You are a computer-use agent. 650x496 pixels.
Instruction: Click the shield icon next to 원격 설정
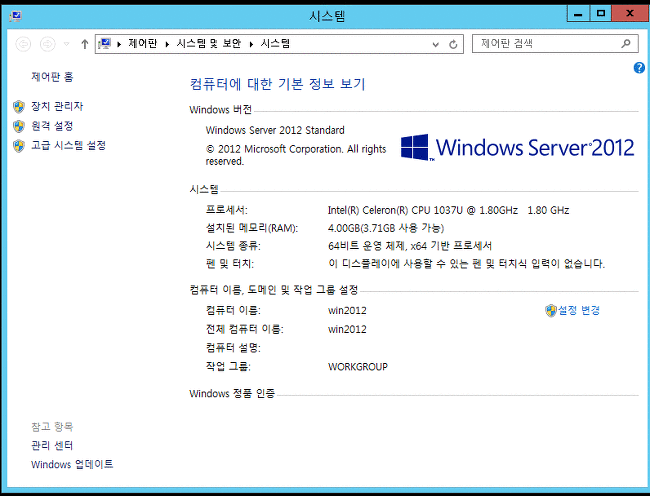[19, 126]
